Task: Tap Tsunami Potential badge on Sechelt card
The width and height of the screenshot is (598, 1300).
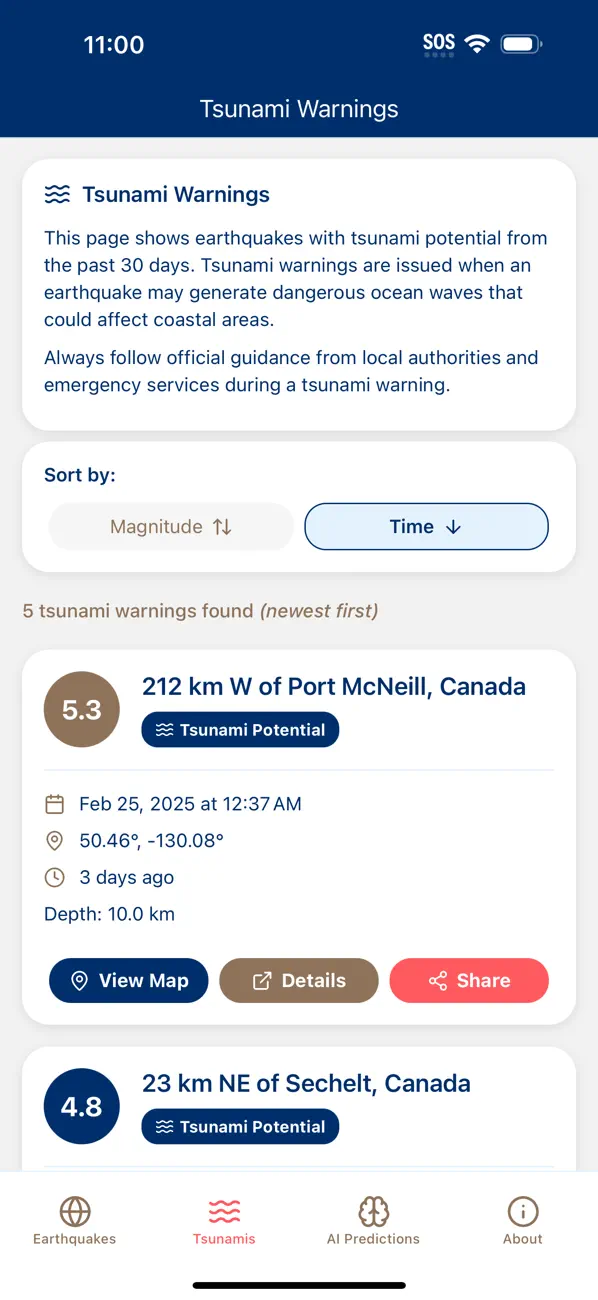Action: coord(240,1127)
